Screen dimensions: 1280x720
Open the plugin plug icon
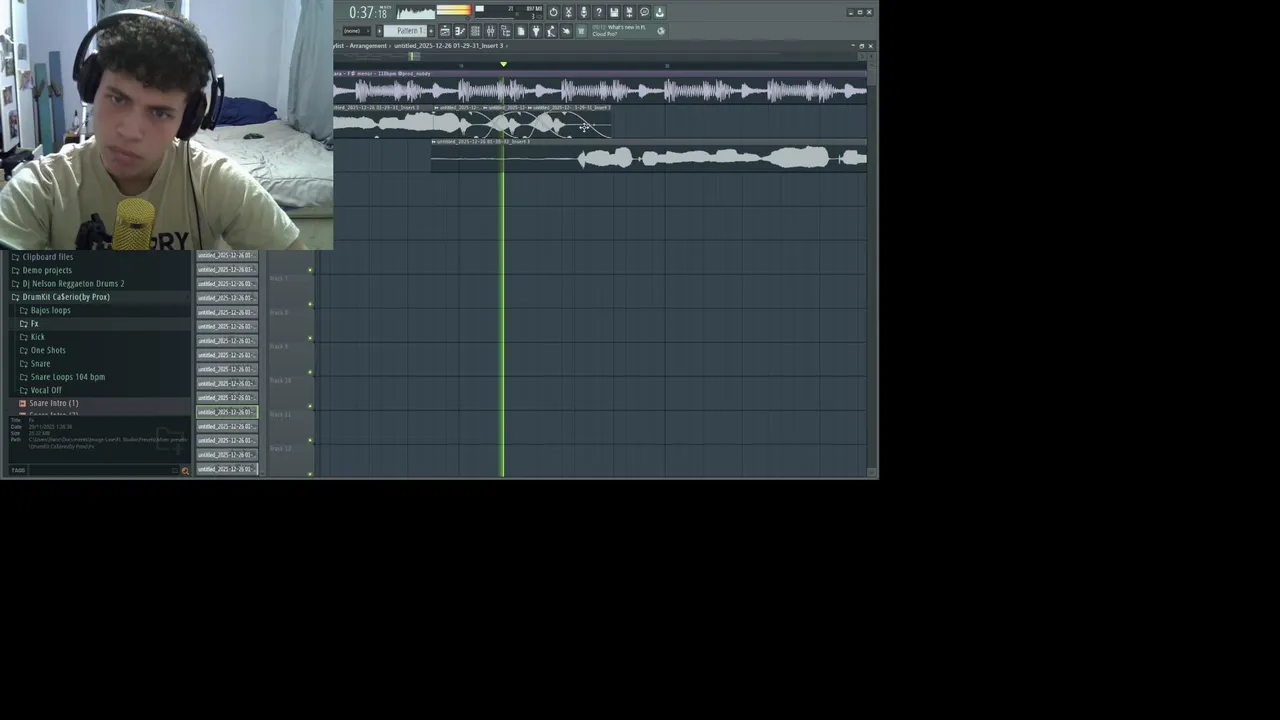pos(536,31)
